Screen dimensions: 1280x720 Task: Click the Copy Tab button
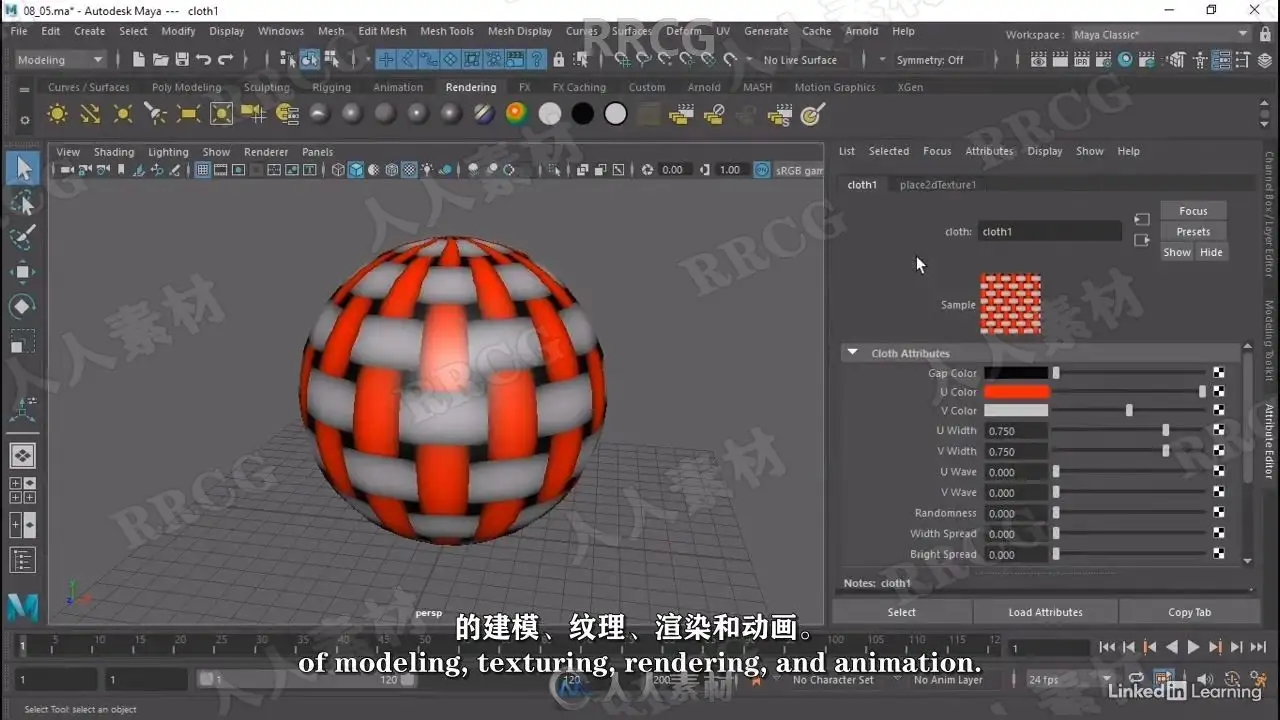[x=1189, y=612]
